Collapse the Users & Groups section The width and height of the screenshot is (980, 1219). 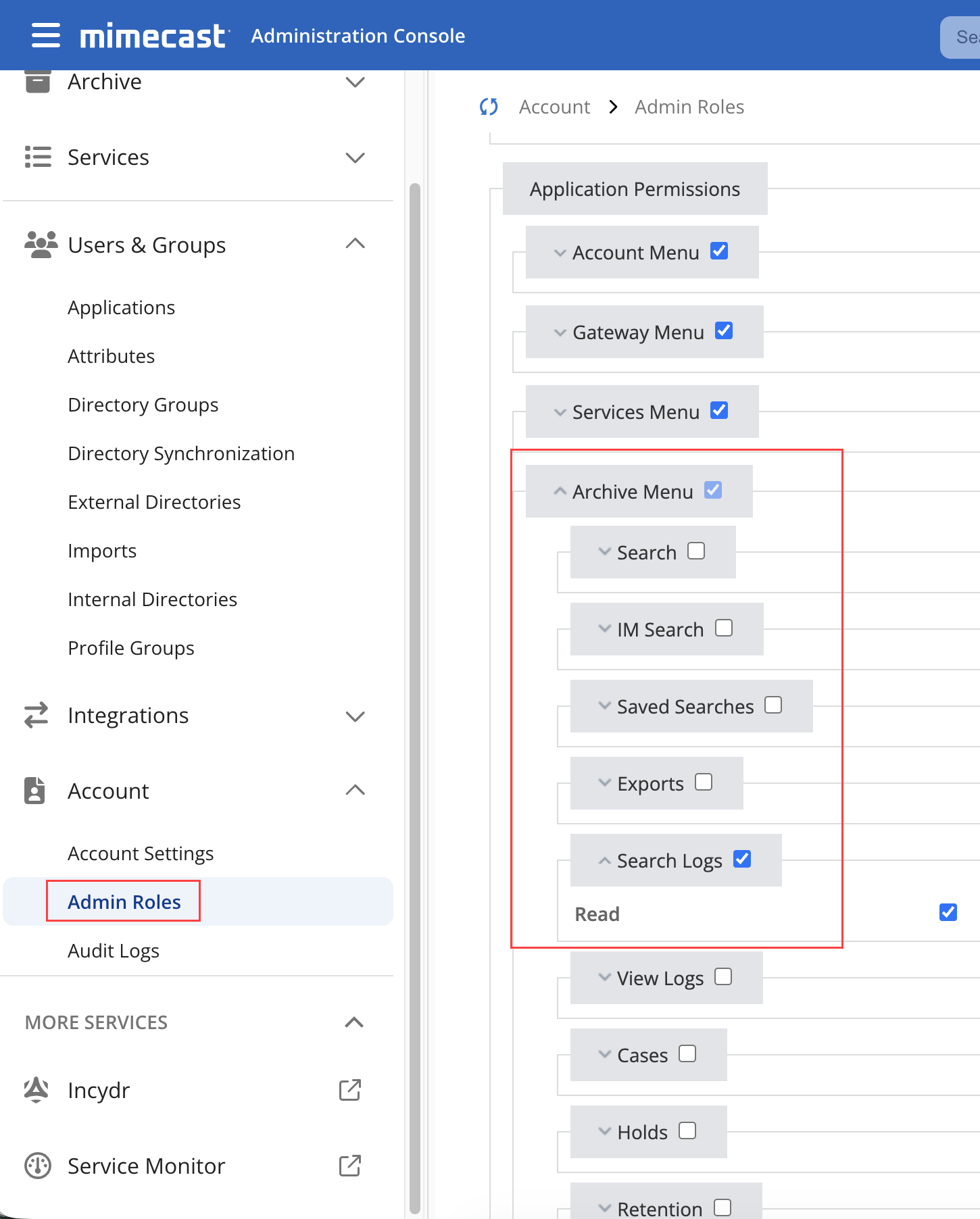pos(355,244)
